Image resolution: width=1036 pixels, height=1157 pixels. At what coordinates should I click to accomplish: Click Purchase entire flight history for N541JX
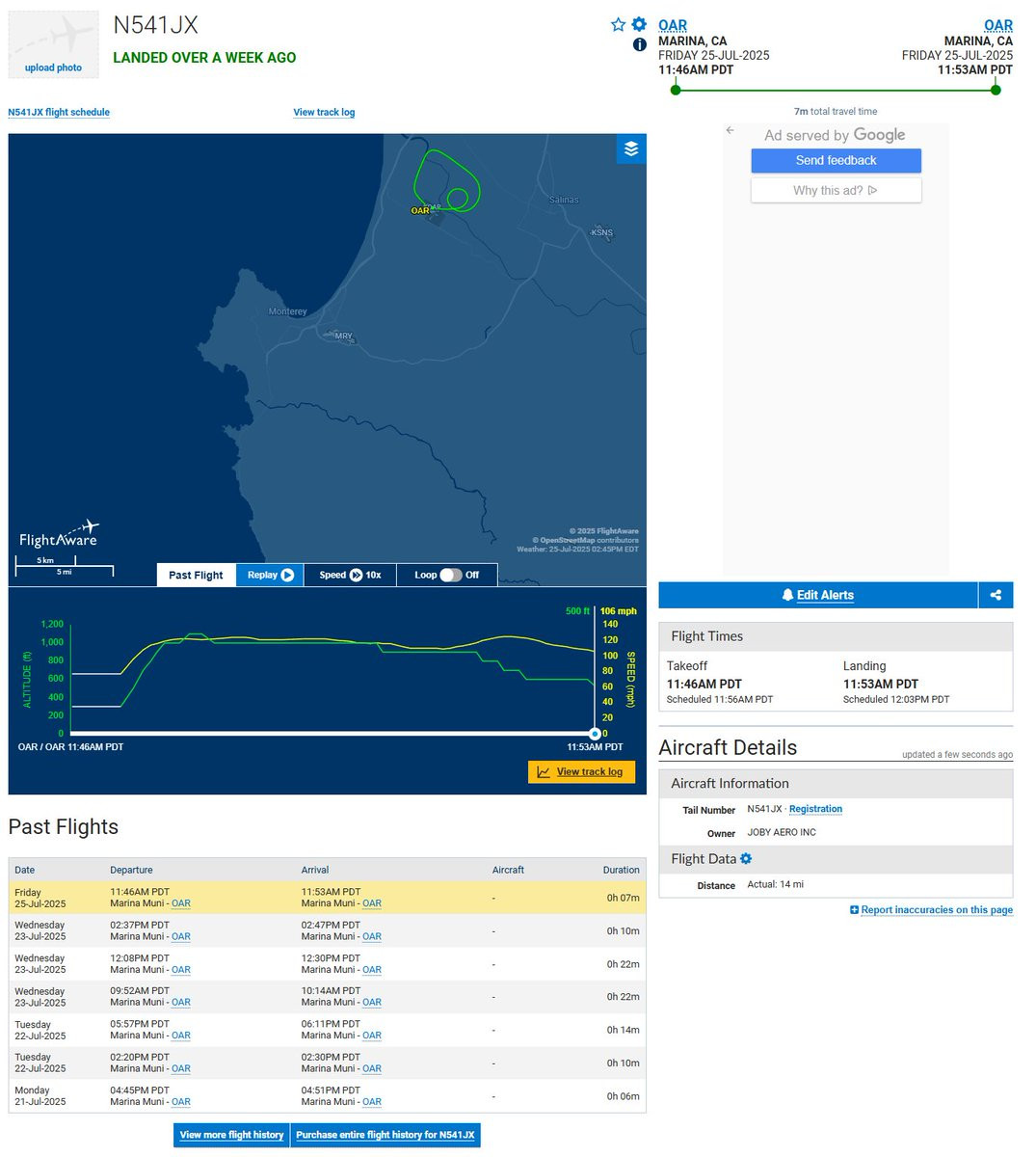click(x=385, y=1135)
